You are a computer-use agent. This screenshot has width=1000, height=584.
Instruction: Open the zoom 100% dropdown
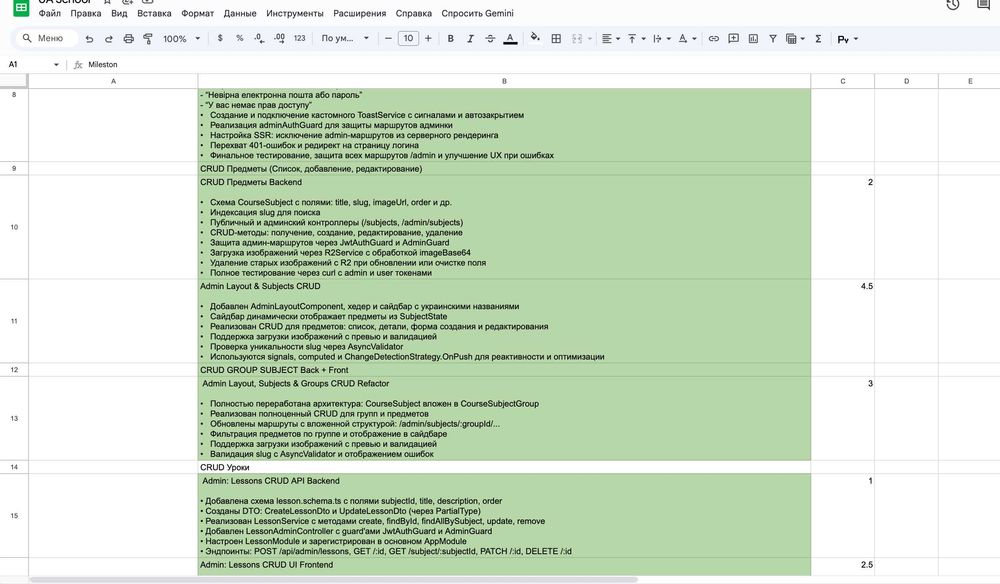coord(181,39)
